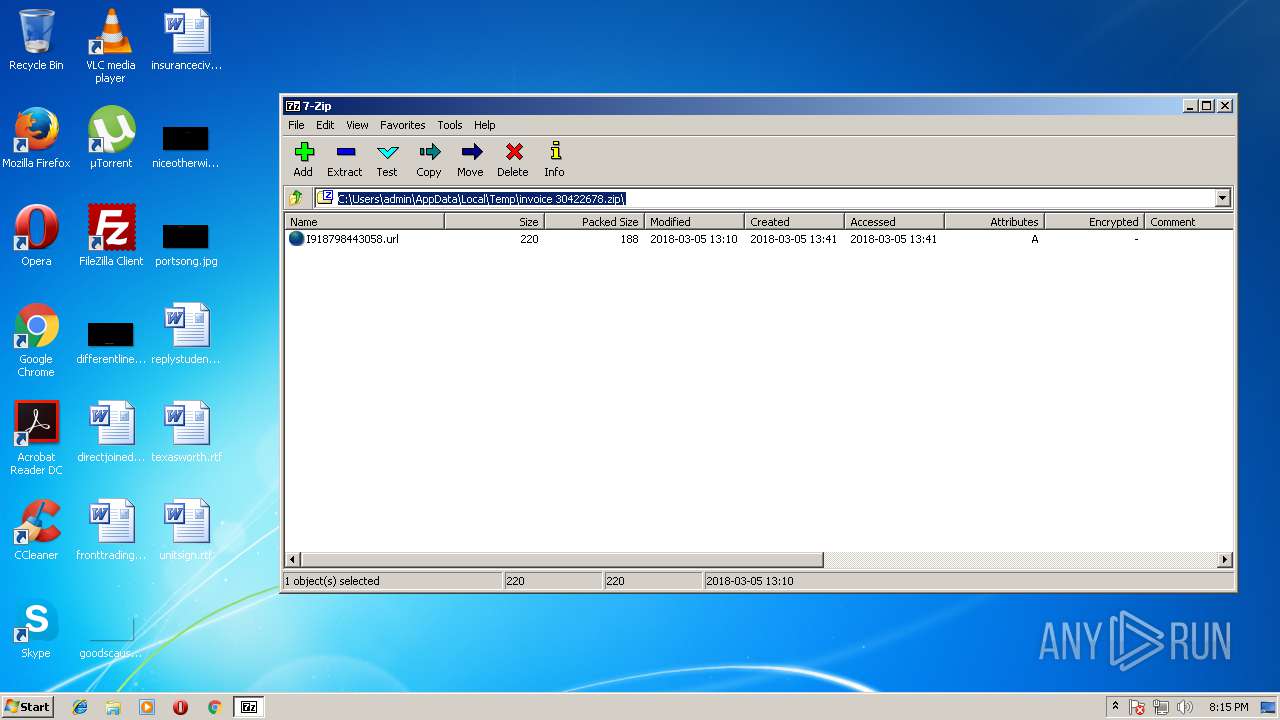Select the goodscaus desktop file
The width and height of the screenshot is (1280, 720).
pos(111,636)
